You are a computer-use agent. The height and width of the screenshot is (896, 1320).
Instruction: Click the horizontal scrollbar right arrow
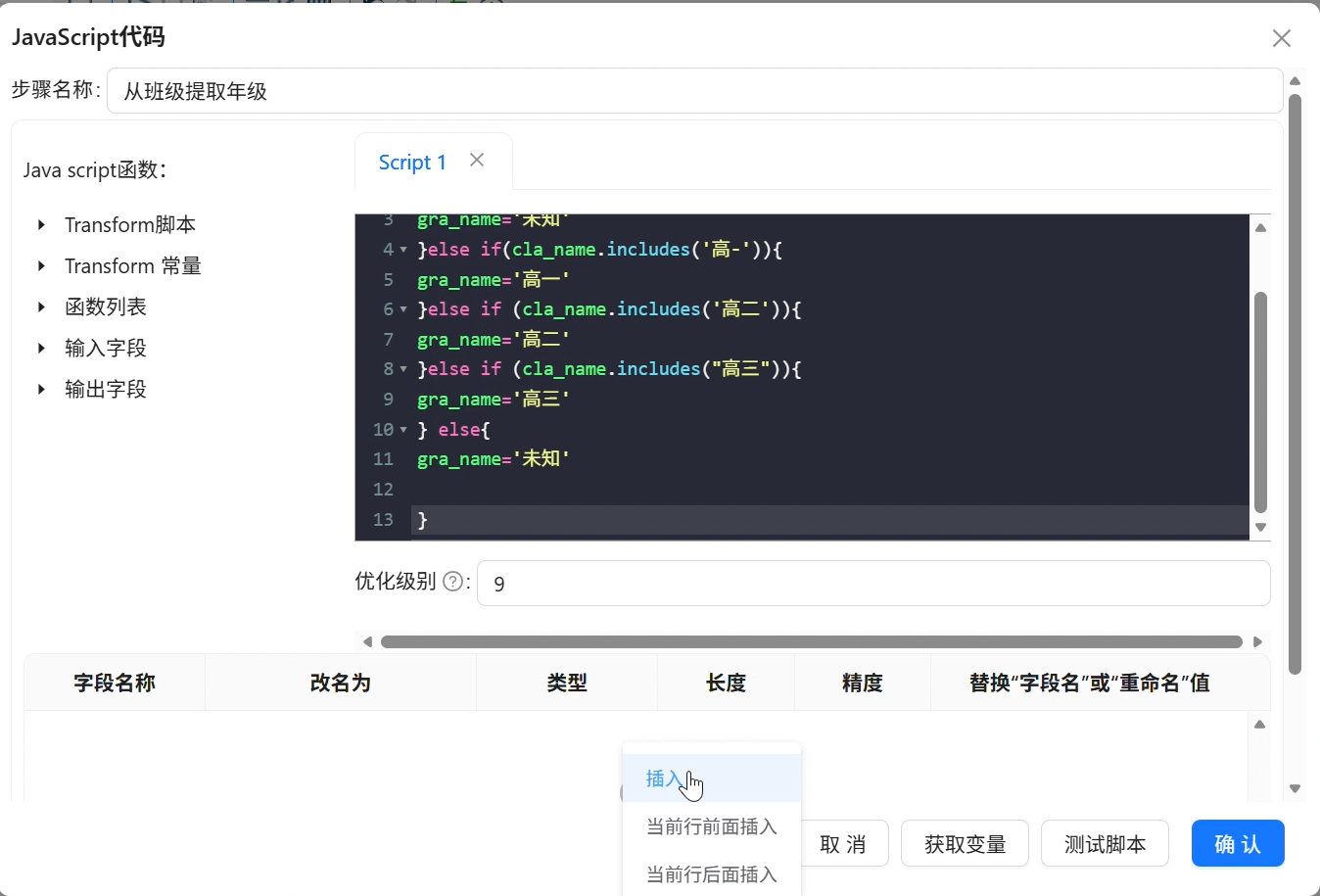[x=1257, y=642]
